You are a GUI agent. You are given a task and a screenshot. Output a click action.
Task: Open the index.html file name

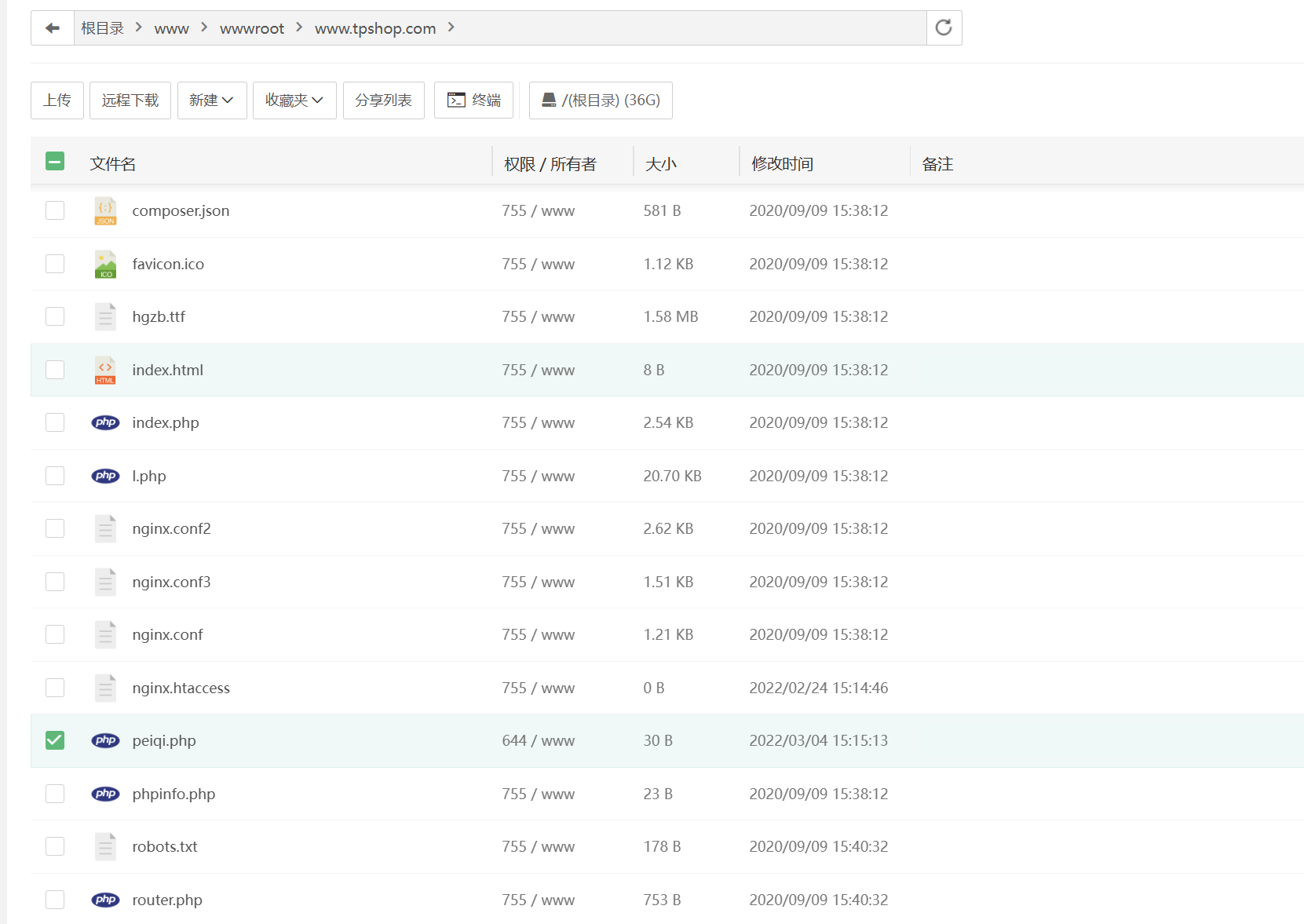pos(167,370)
